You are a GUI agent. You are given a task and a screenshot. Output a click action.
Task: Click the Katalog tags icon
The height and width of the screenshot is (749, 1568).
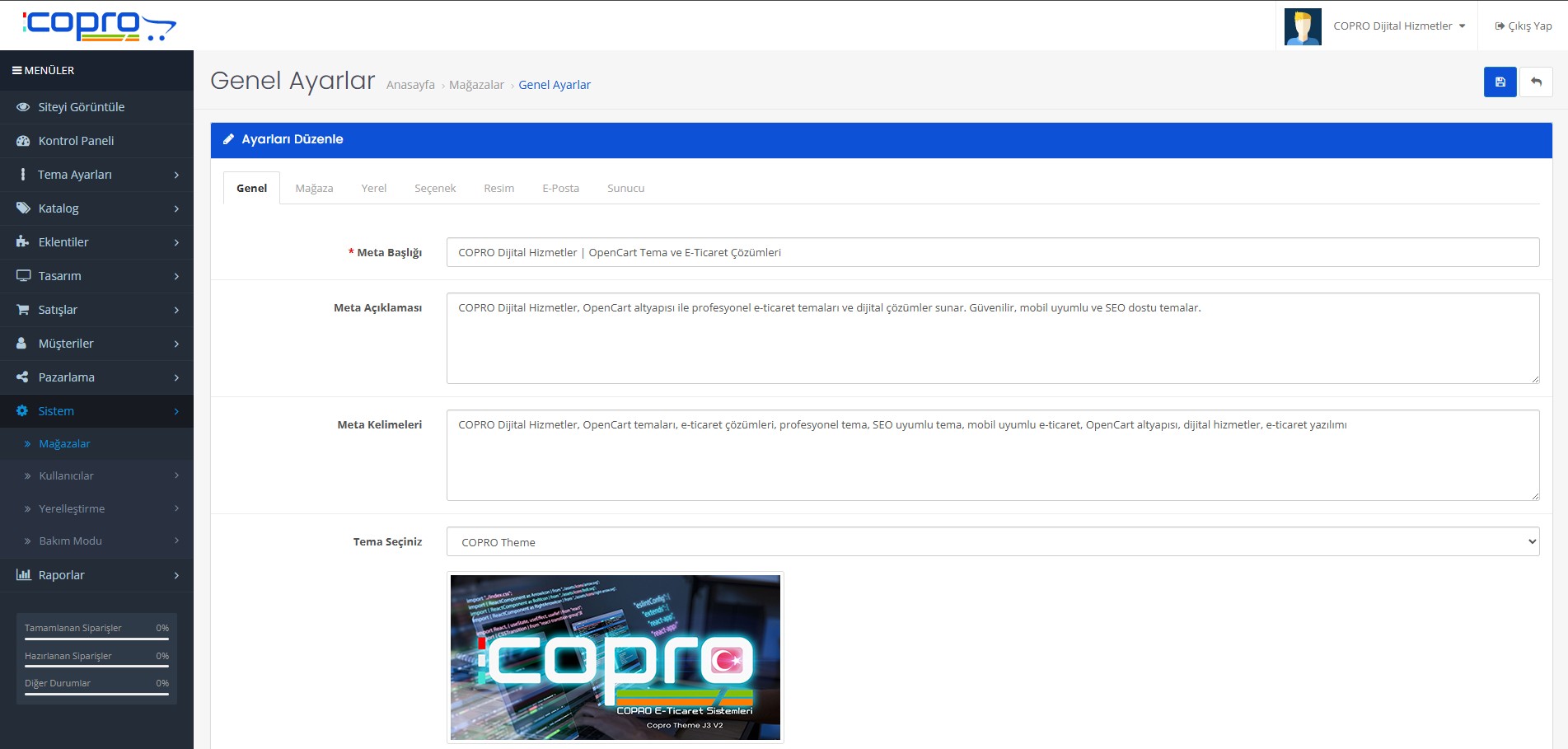(x=23, y=208)
